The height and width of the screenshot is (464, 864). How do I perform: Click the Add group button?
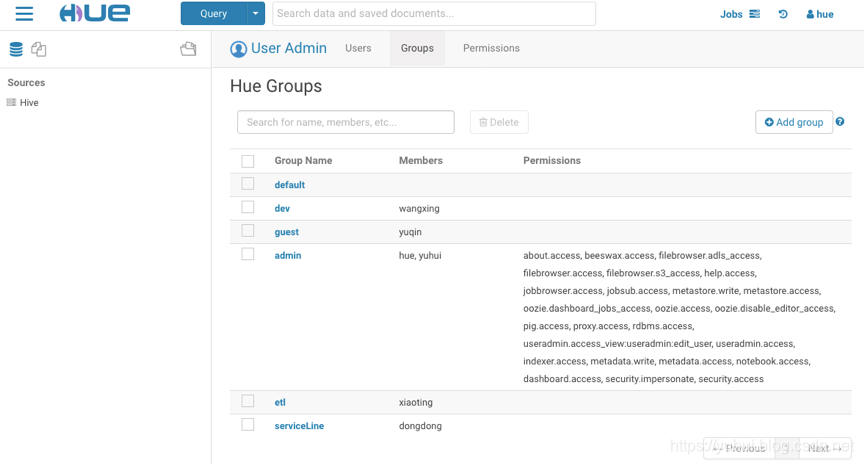point(794,122)
